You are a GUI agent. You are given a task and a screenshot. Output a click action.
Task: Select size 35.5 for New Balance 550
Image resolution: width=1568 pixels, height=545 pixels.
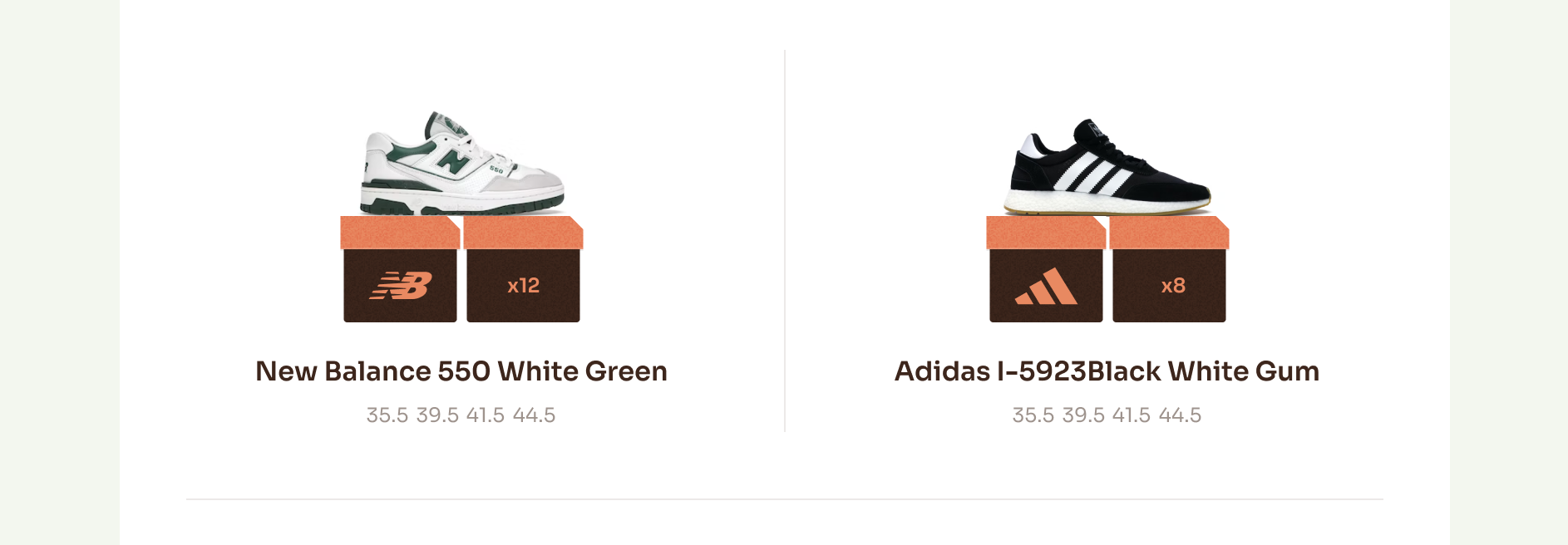(387, 415)
